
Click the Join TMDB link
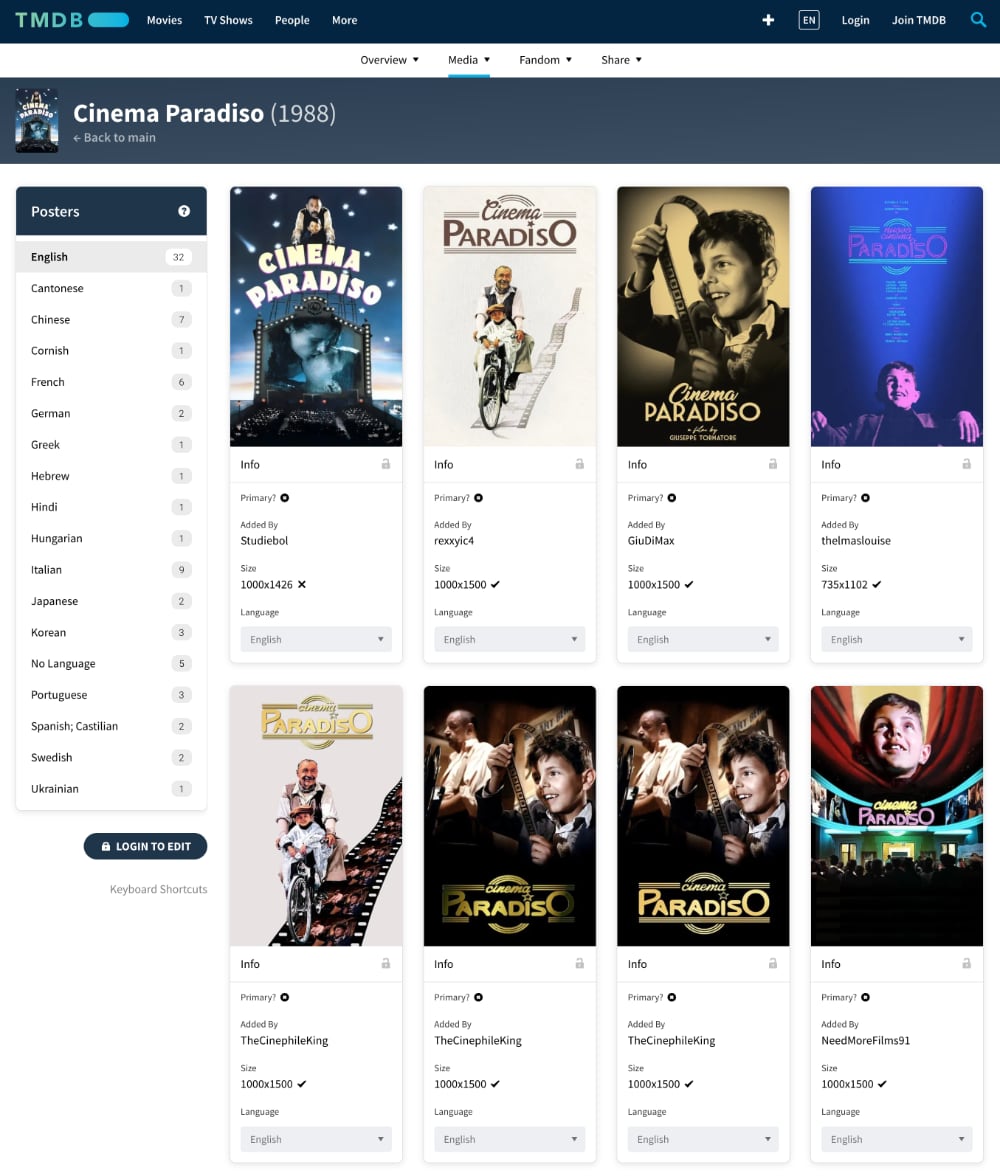918,20
